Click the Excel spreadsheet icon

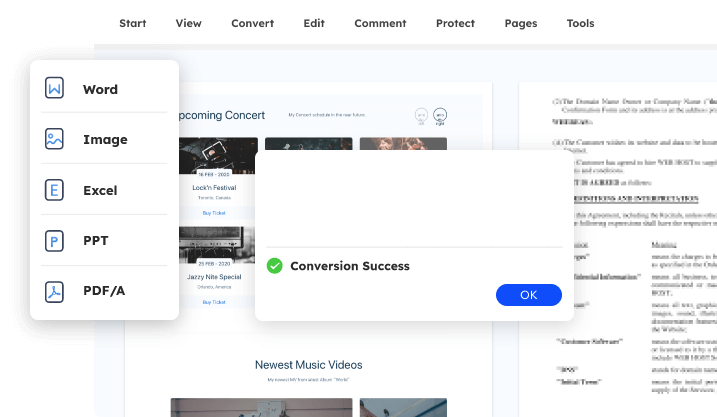tap(54, 190)
